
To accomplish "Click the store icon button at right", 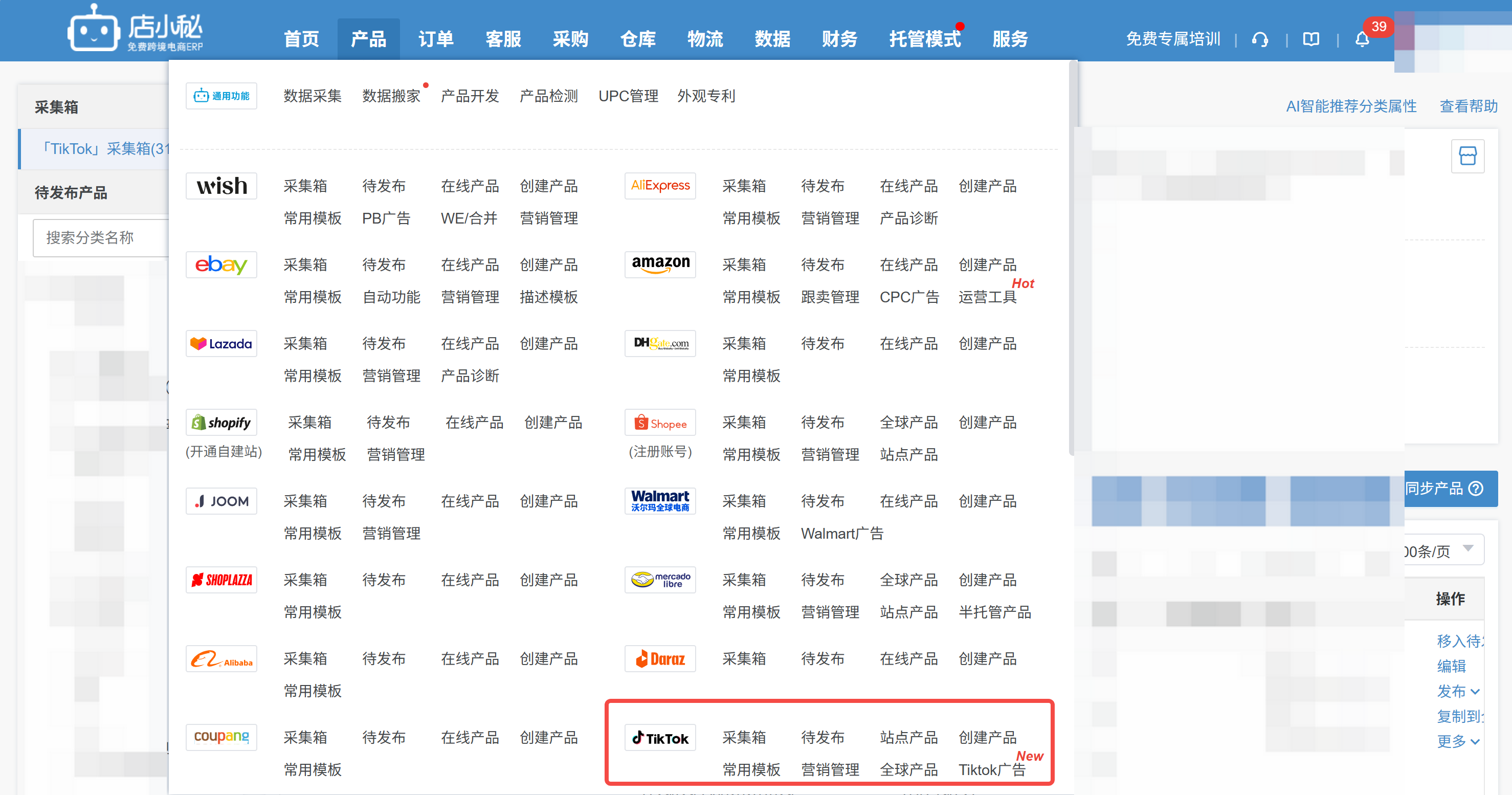I will (x=1467, y=156).
